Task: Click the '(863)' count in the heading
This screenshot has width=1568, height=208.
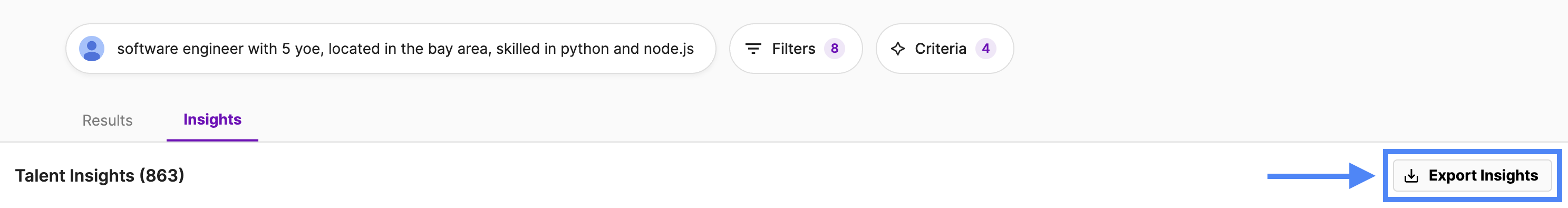Action: 162,176
